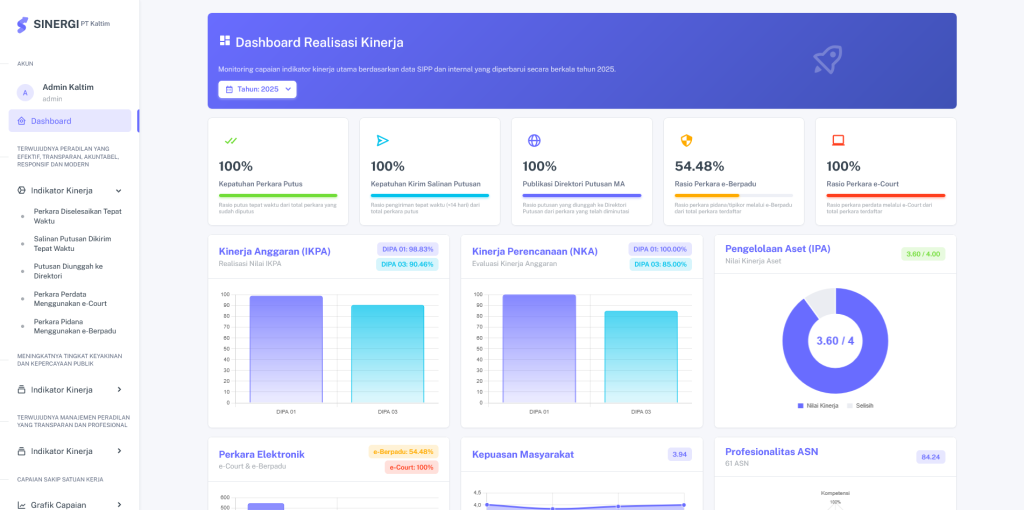Click the paper-plane icon on Kirim Salinan Putusan
The image size is (1024, 510).
(x=382, y=140)
